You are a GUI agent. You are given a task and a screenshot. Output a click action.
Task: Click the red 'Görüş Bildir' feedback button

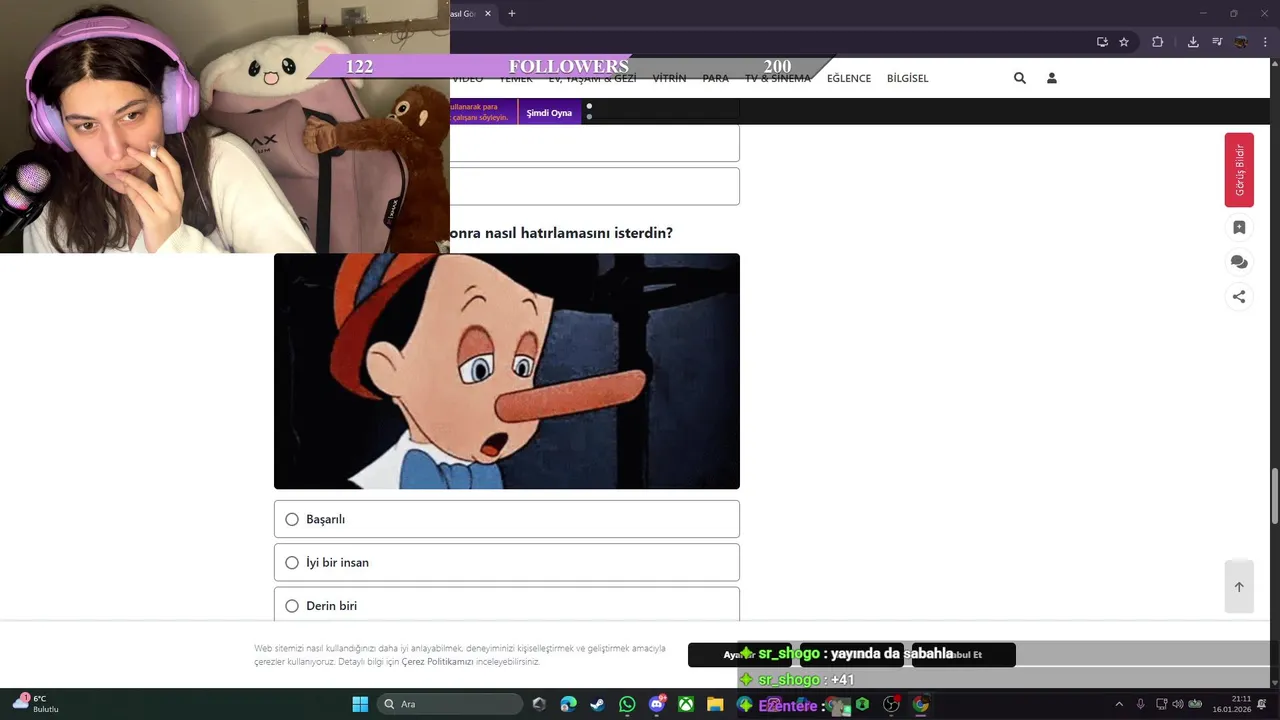pyautogui.click(x=1239, y=170)
